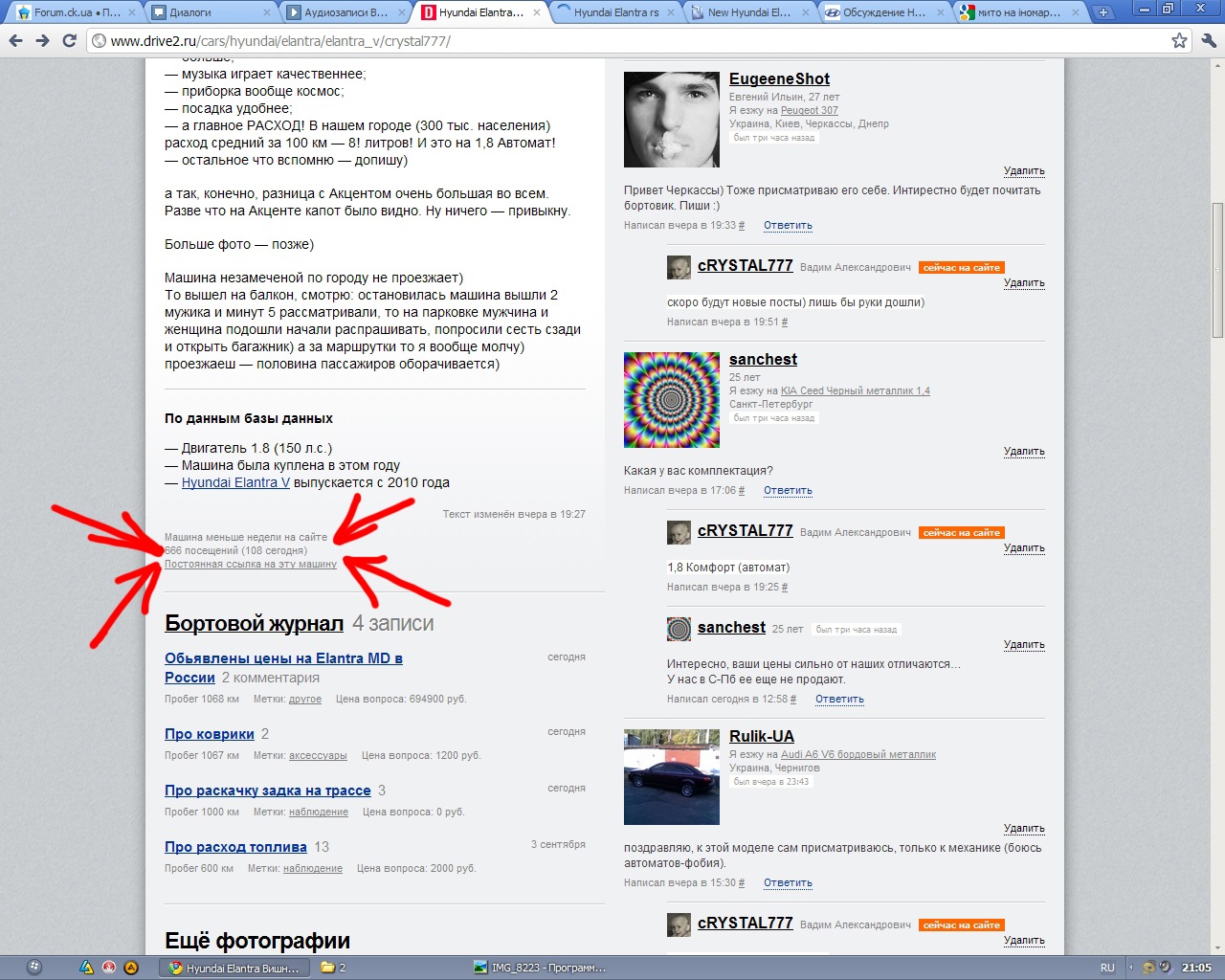Show hidden system tray icons
1225x980 pixels.
coord(1130,968)
